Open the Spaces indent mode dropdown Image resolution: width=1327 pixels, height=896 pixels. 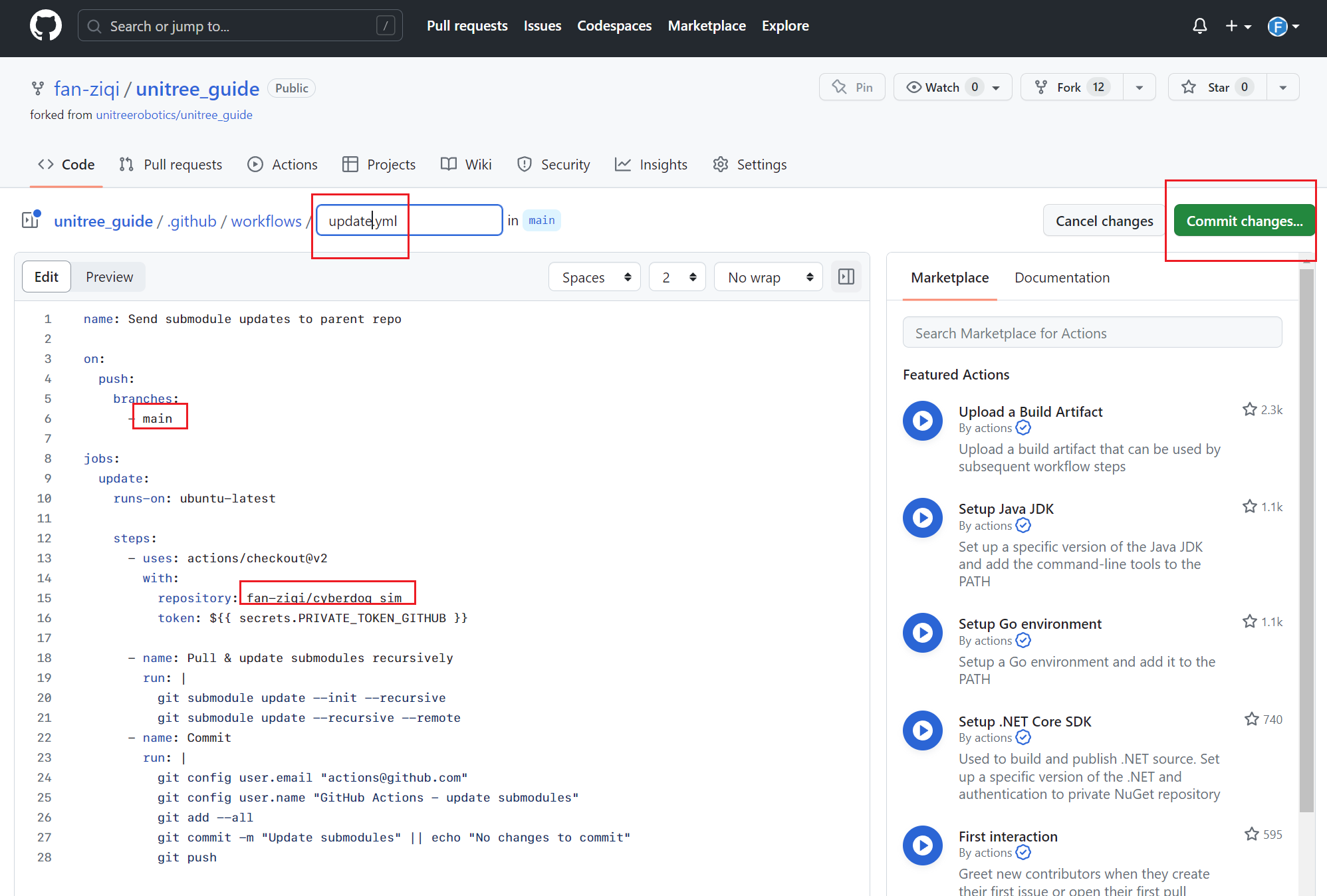[594, 277]
